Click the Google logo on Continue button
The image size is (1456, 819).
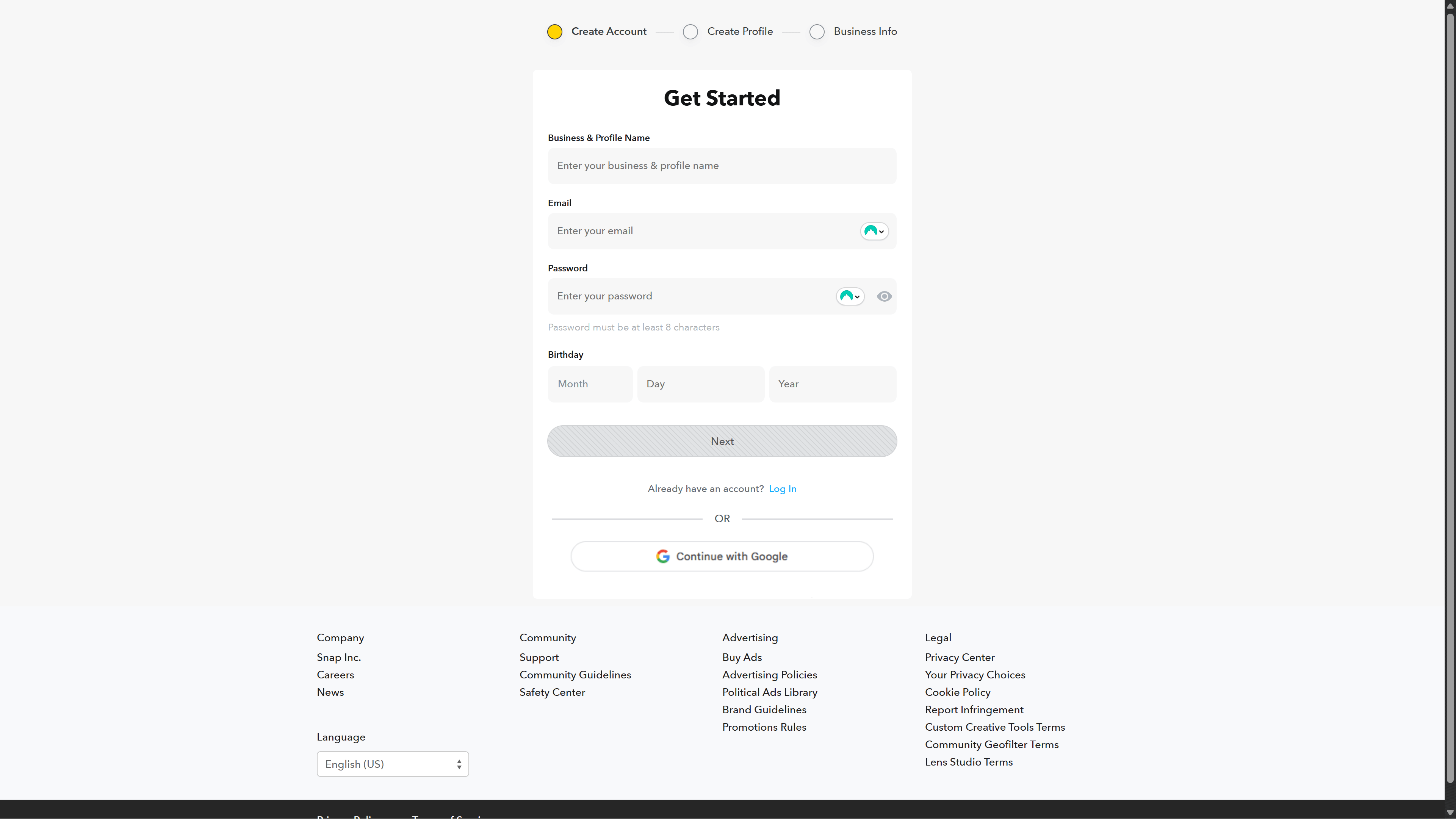[662, 556]
